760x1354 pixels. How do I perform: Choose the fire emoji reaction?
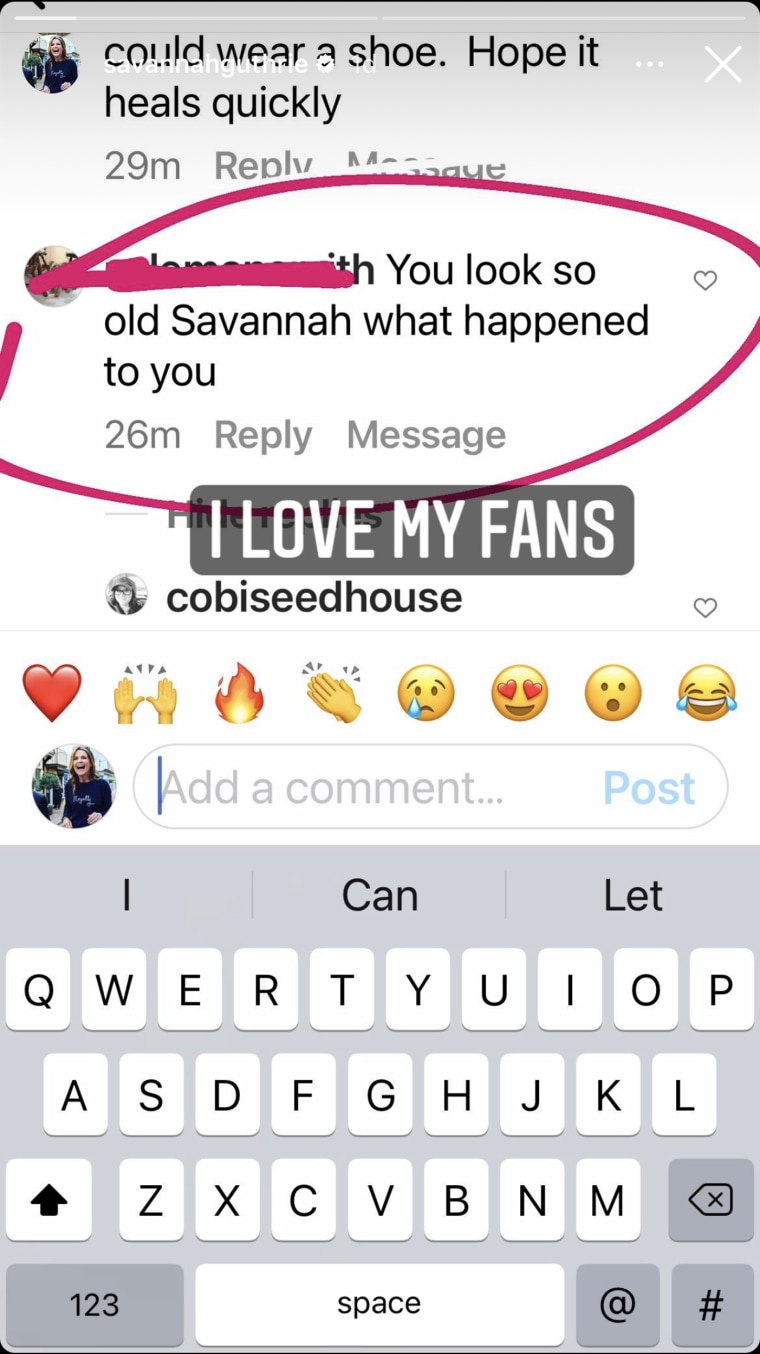(x=240, y=693)
